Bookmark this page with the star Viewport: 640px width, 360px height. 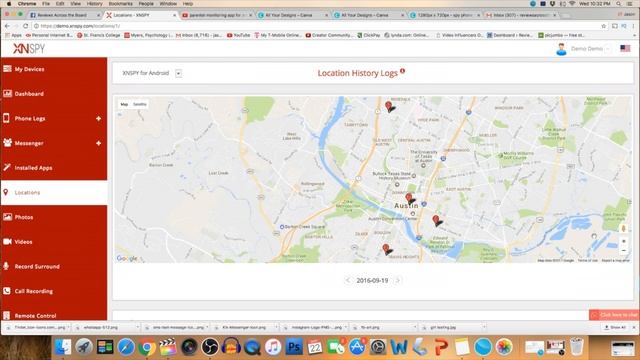pos(603,26)
